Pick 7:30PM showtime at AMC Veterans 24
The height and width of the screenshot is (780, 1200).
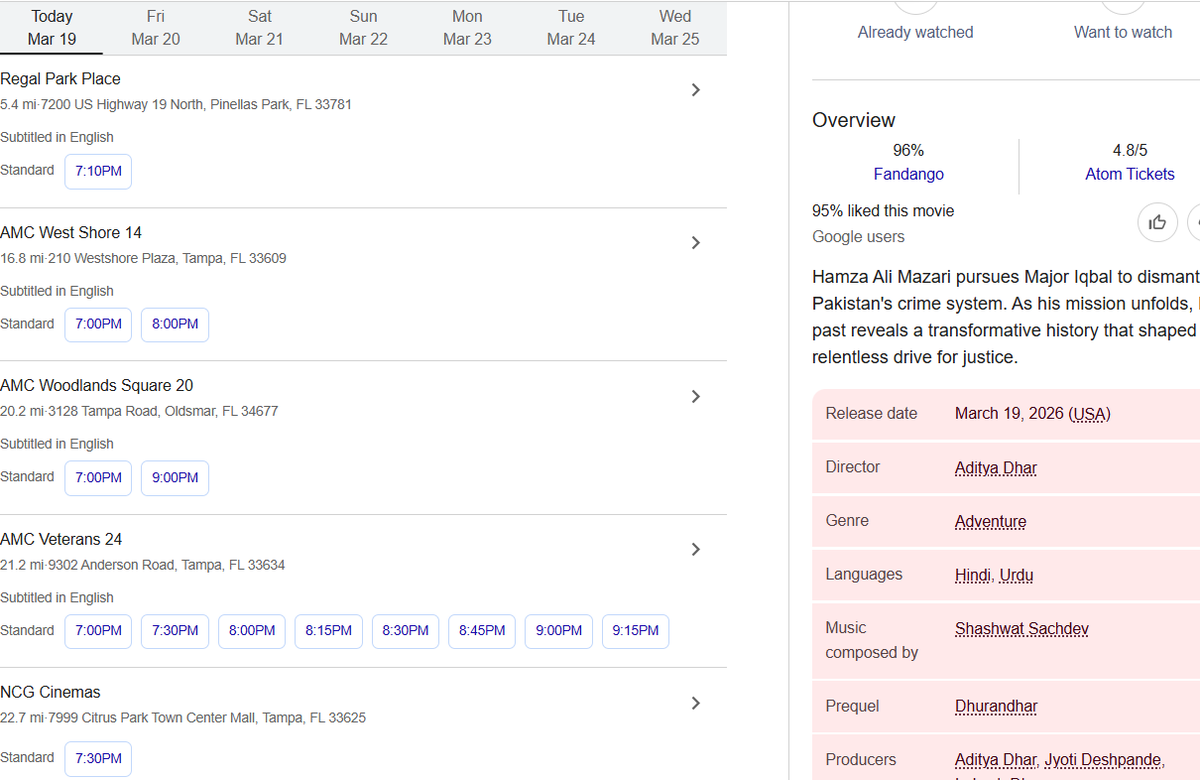point(175,631)
